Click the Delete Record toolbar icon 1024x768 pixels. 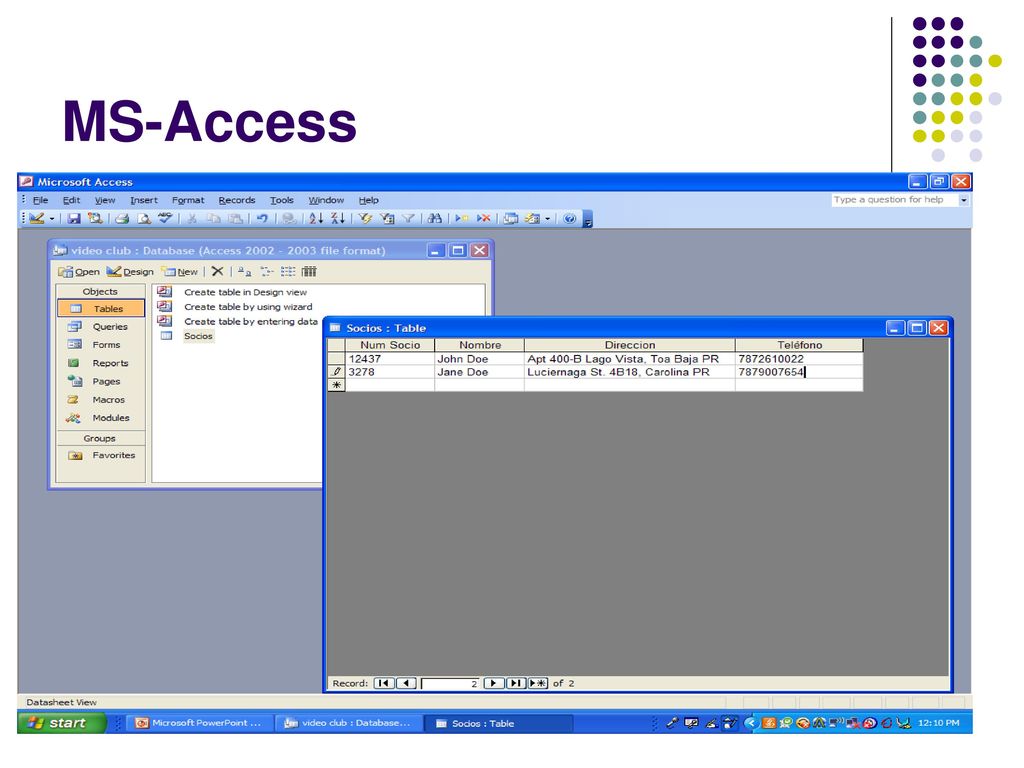483,219
